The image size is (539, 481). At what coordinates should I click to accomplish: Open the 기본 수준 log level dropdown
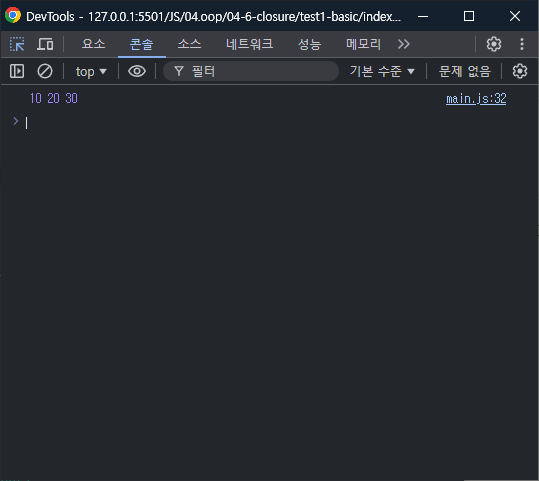point(382,72)
